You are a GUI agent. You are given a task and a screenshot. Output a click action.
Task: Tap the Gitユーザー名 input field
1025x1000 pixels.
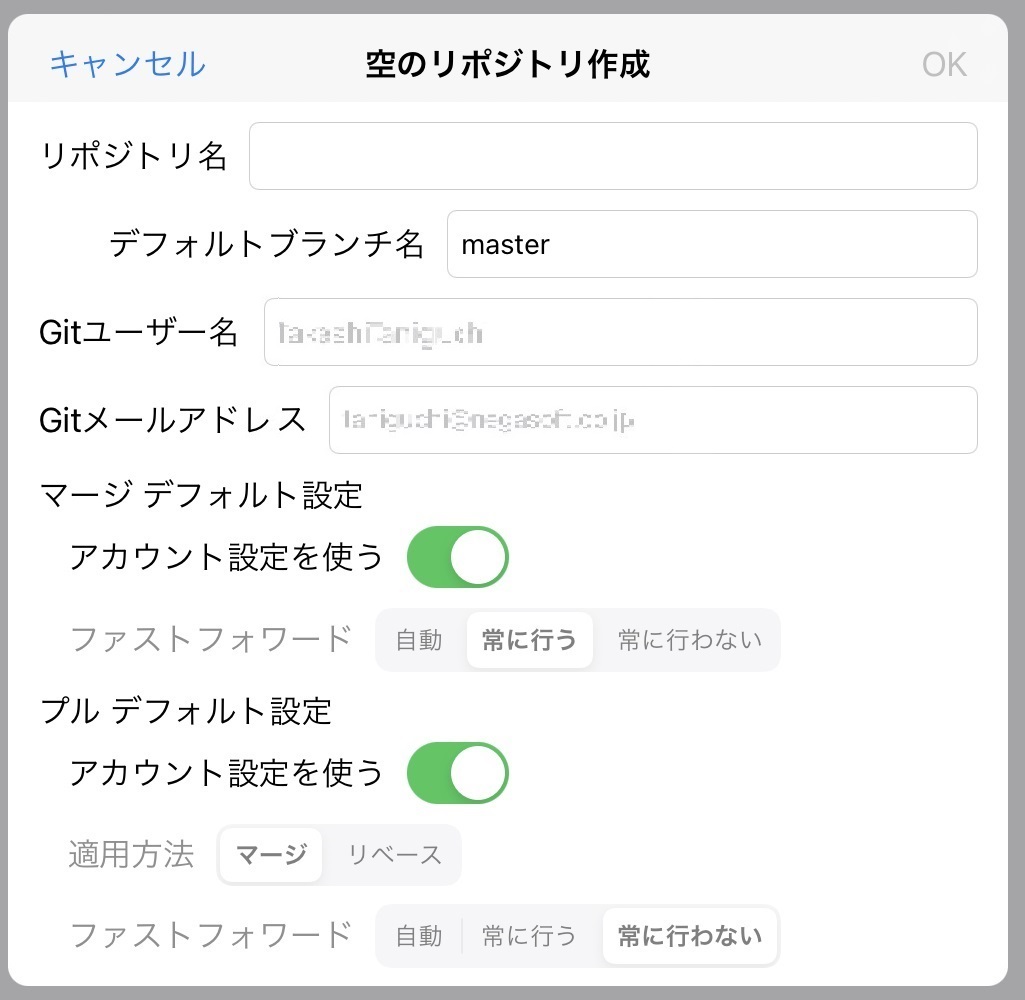[x=620, y=331]
